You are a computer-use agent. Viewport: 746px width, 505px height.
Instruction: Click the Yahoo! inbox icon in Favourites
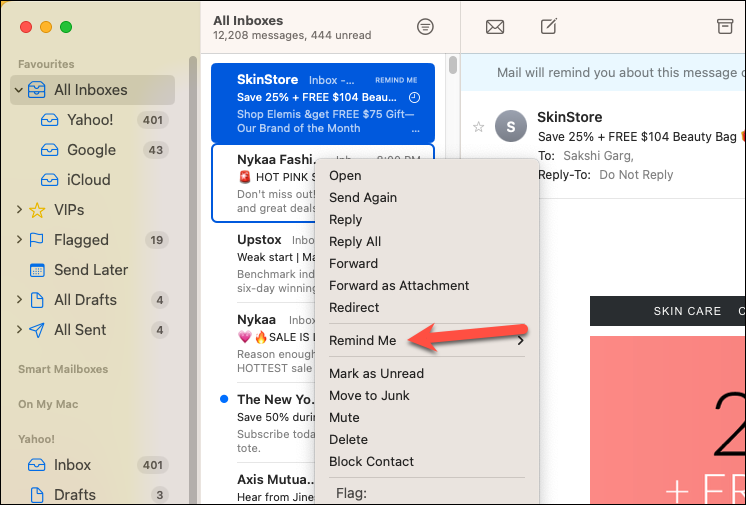click(49, 120)
